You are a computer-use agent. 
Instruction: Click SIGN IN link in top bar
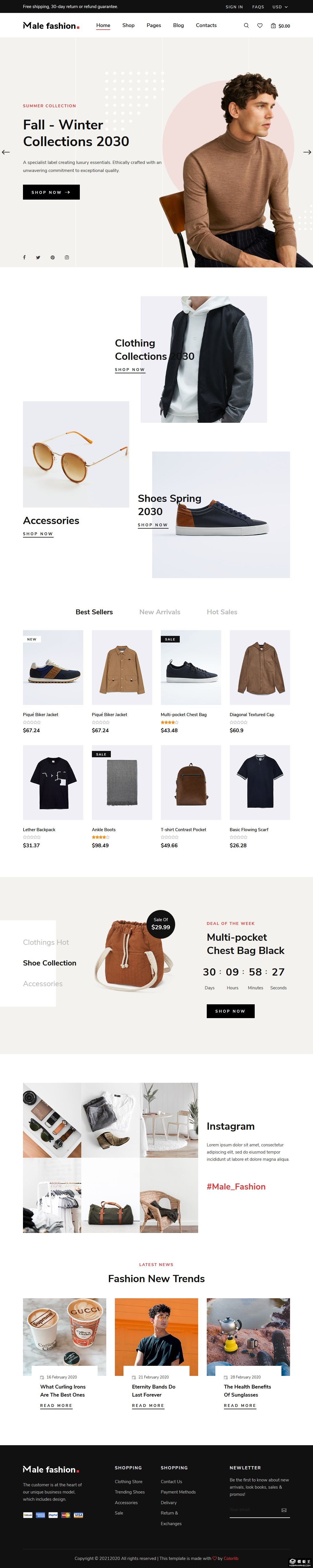[234, 7]
